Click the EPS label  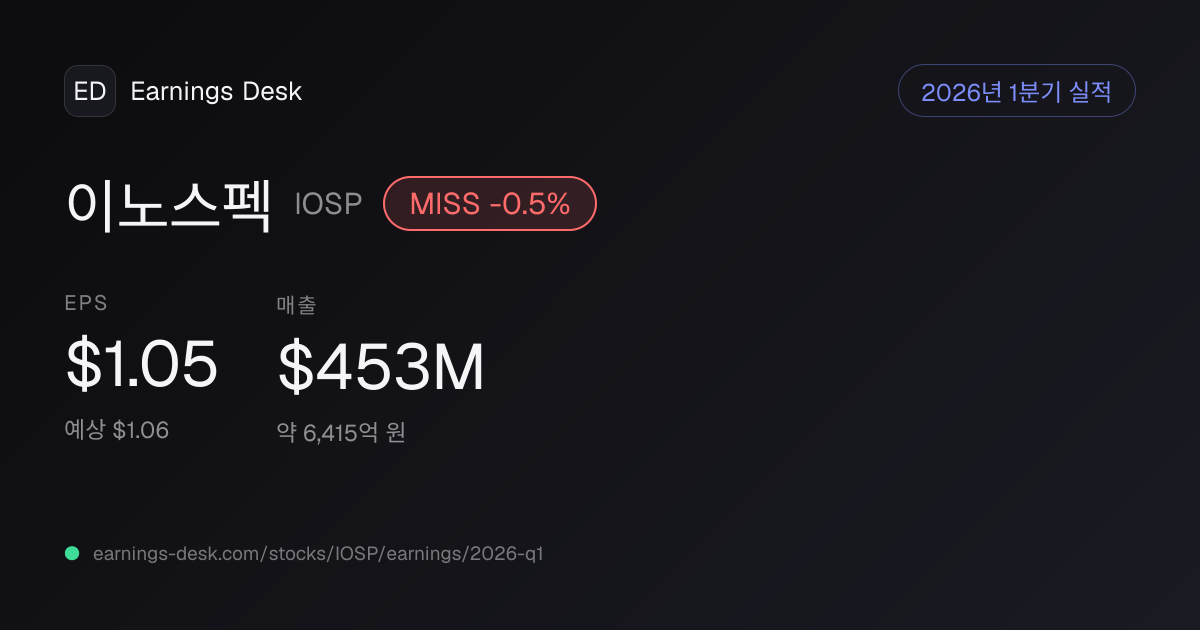[85, 304]
